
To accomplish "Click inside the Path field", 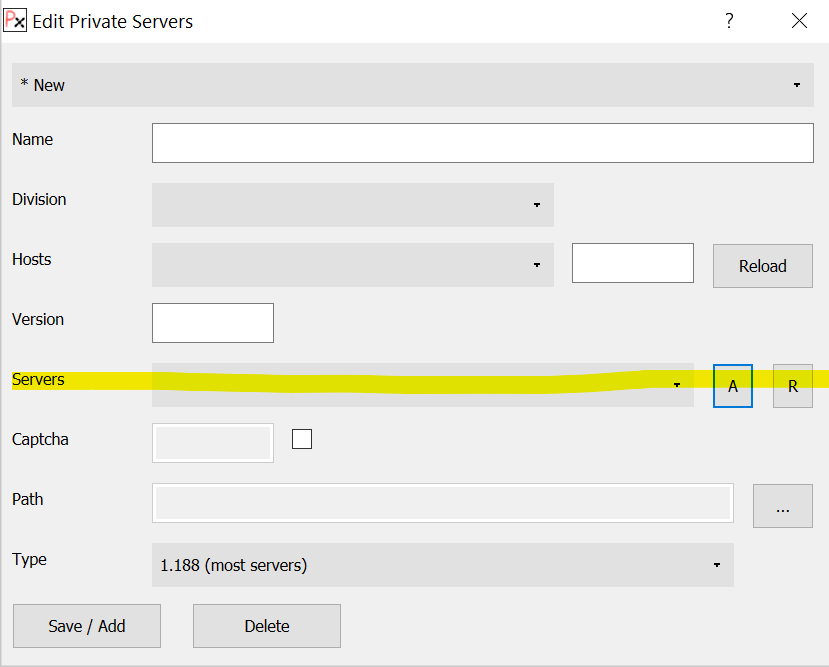I will click(442, 503).
